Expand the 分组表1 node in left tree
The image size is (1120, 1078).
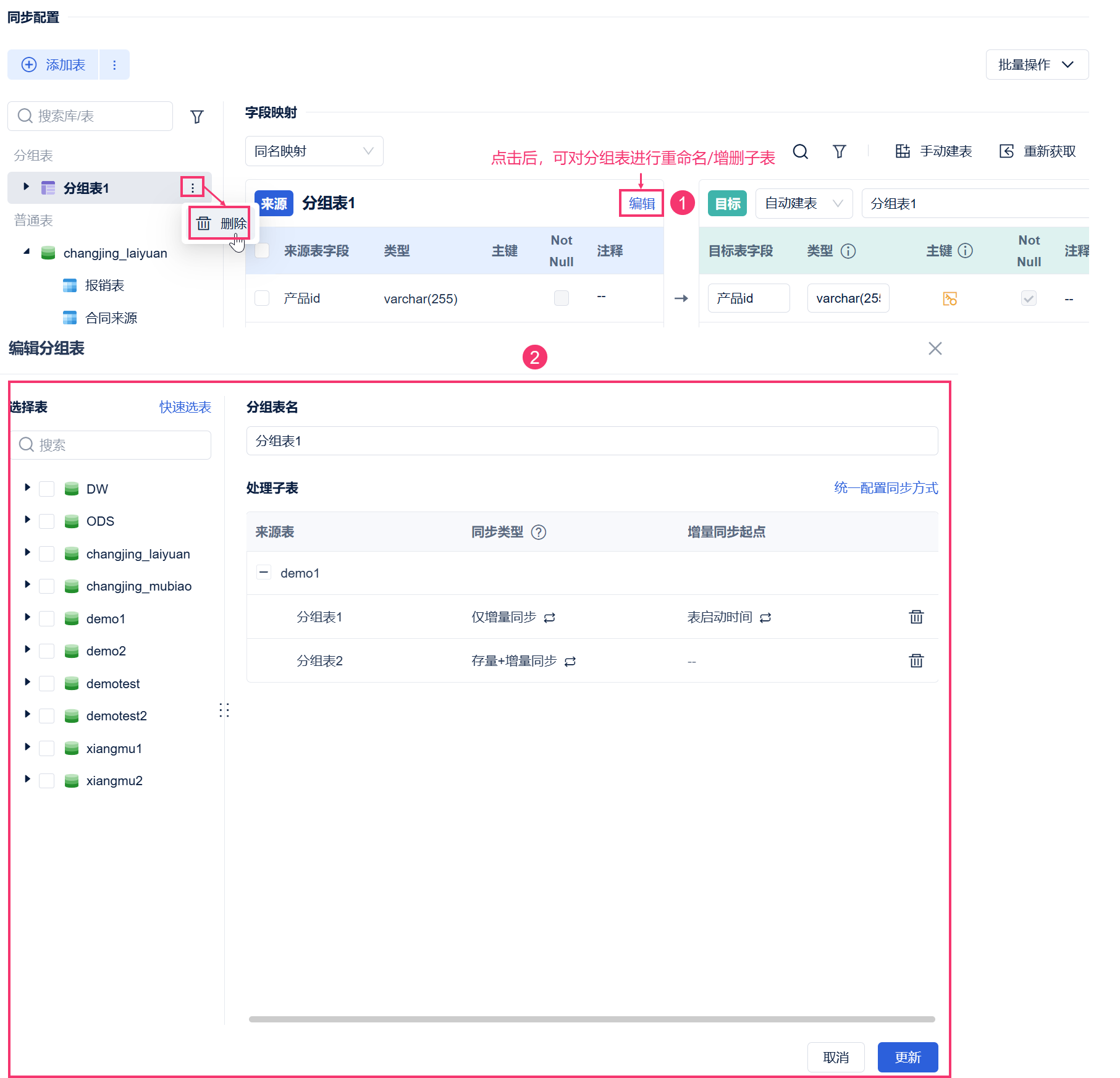[26, 187]
